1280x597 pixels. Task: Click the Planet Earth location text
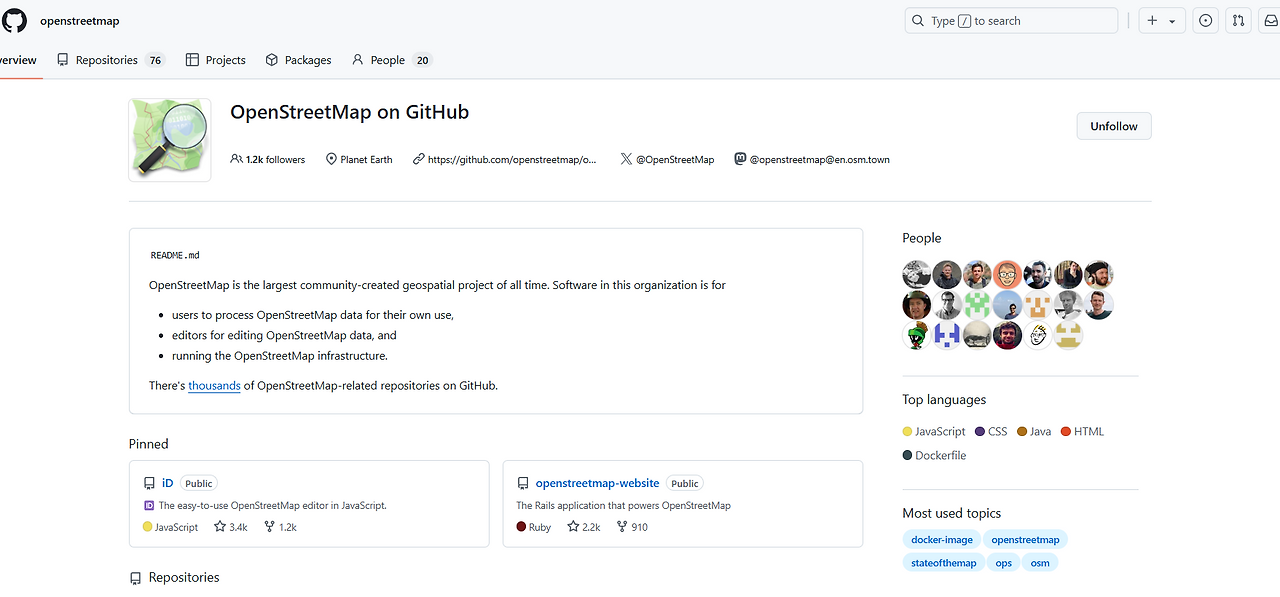coord(366,159)
